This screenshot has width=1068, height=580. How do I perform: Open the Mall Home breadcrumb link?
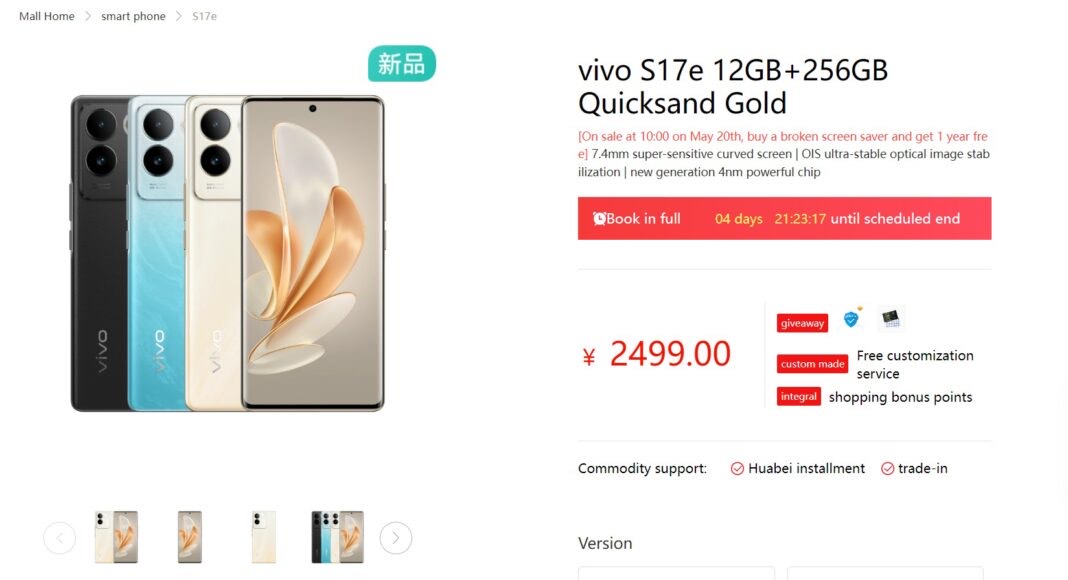point(47,16)
